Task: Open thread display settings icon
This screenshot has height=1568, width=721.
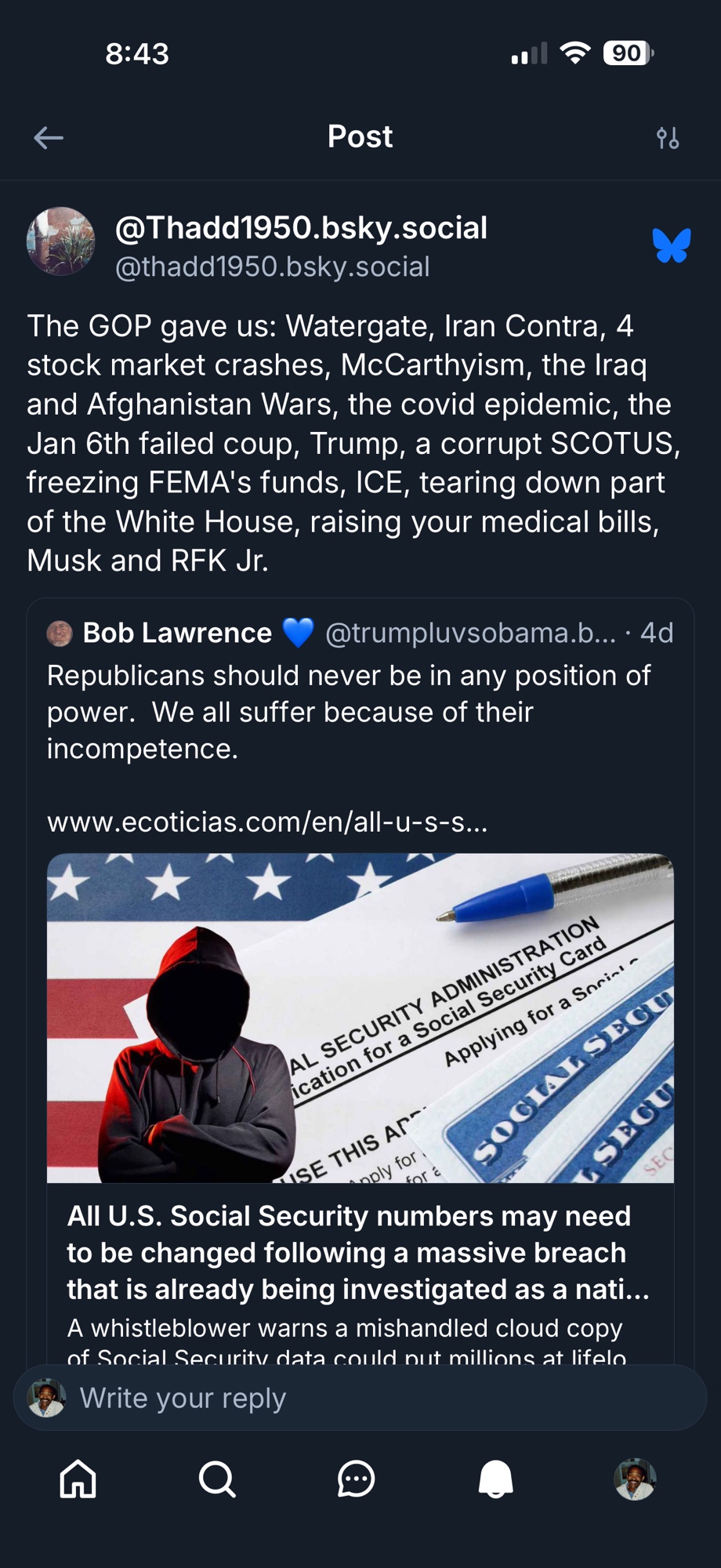Action: pos(668,138)
